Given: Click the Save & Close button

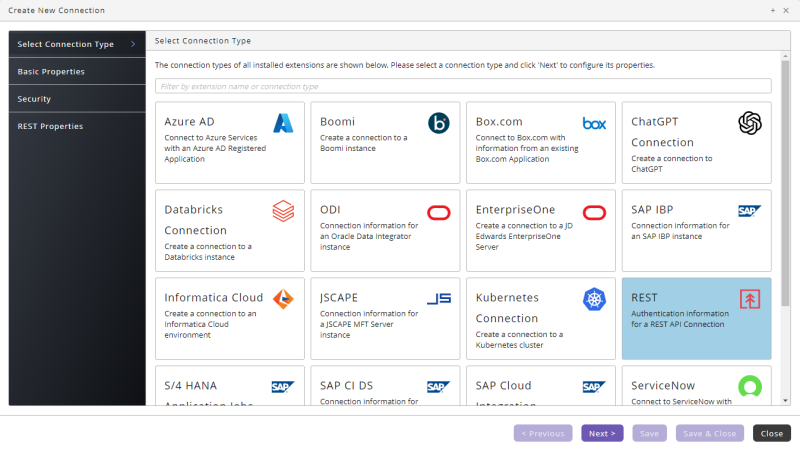Looking at the screenshot, I should pyautogui.click(x=710, y=433).
